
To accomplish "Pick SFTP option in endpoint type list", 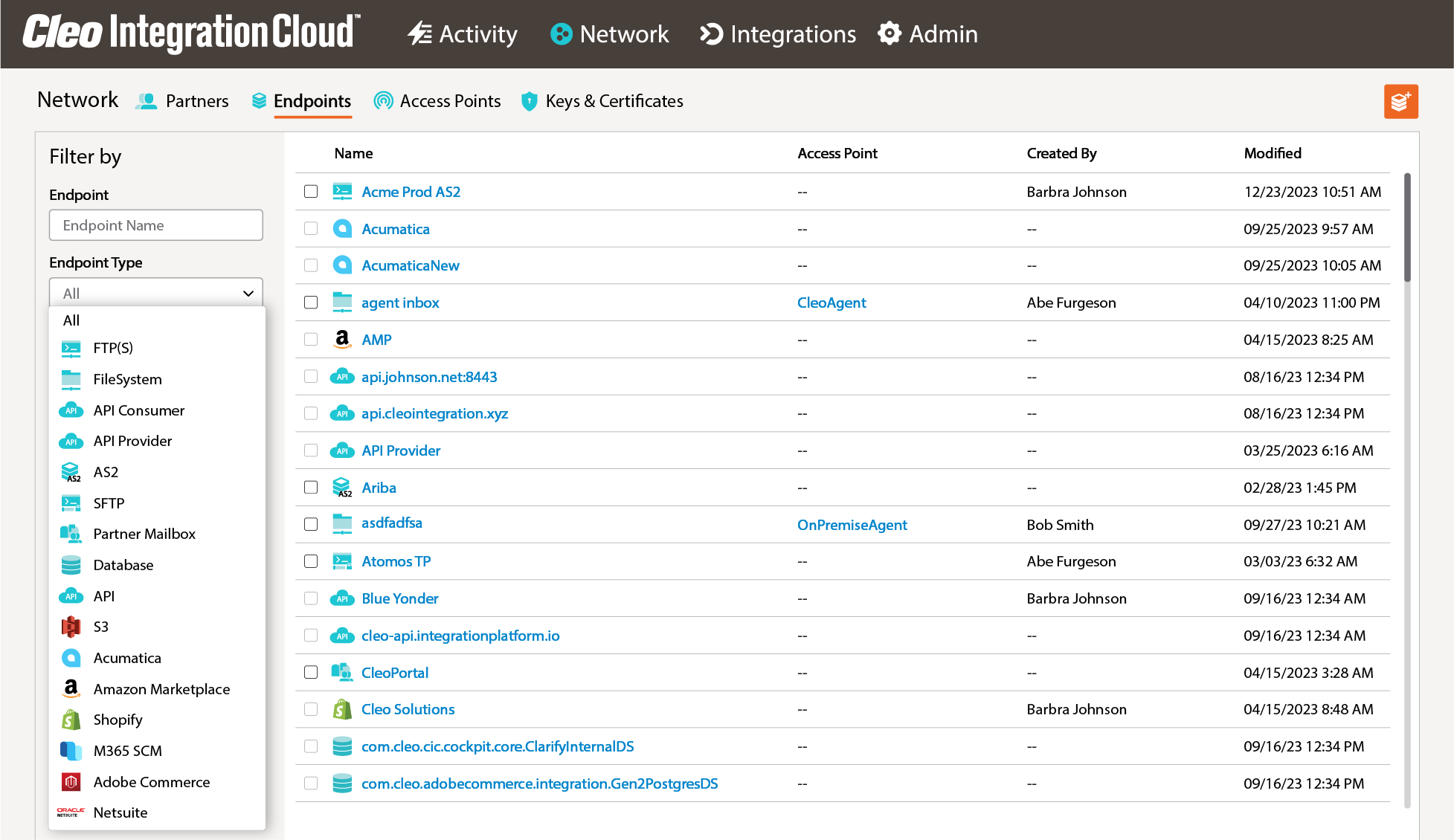I will pos(109,503).
